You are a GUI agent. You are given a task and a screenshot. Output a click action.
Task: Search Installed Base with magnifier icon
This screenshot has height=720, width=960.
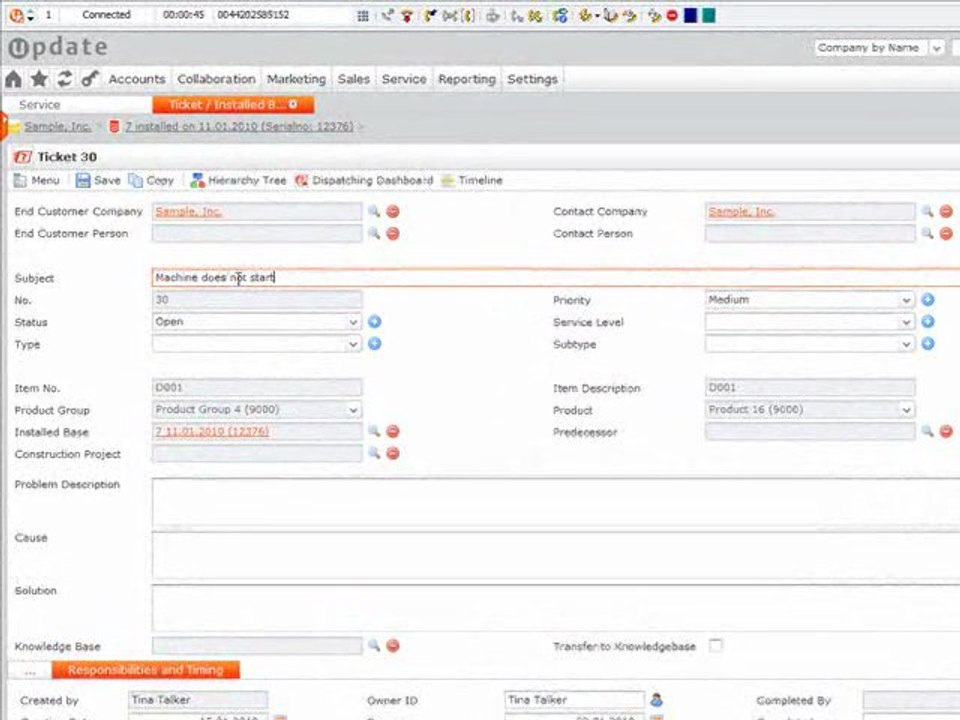[x=374, y=431]
